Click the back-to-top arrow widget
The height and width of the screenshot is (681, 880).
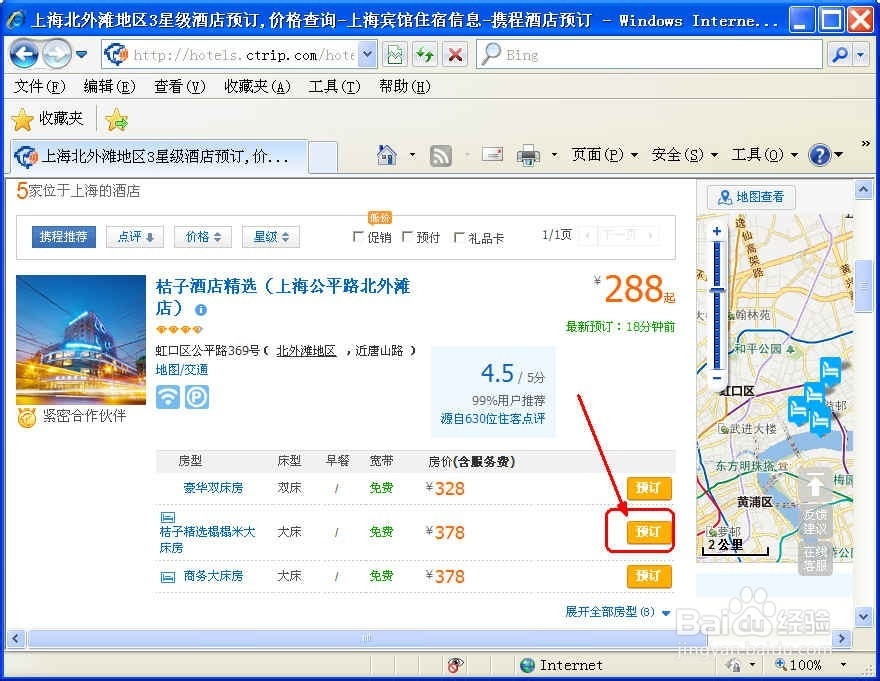point(815,486)
